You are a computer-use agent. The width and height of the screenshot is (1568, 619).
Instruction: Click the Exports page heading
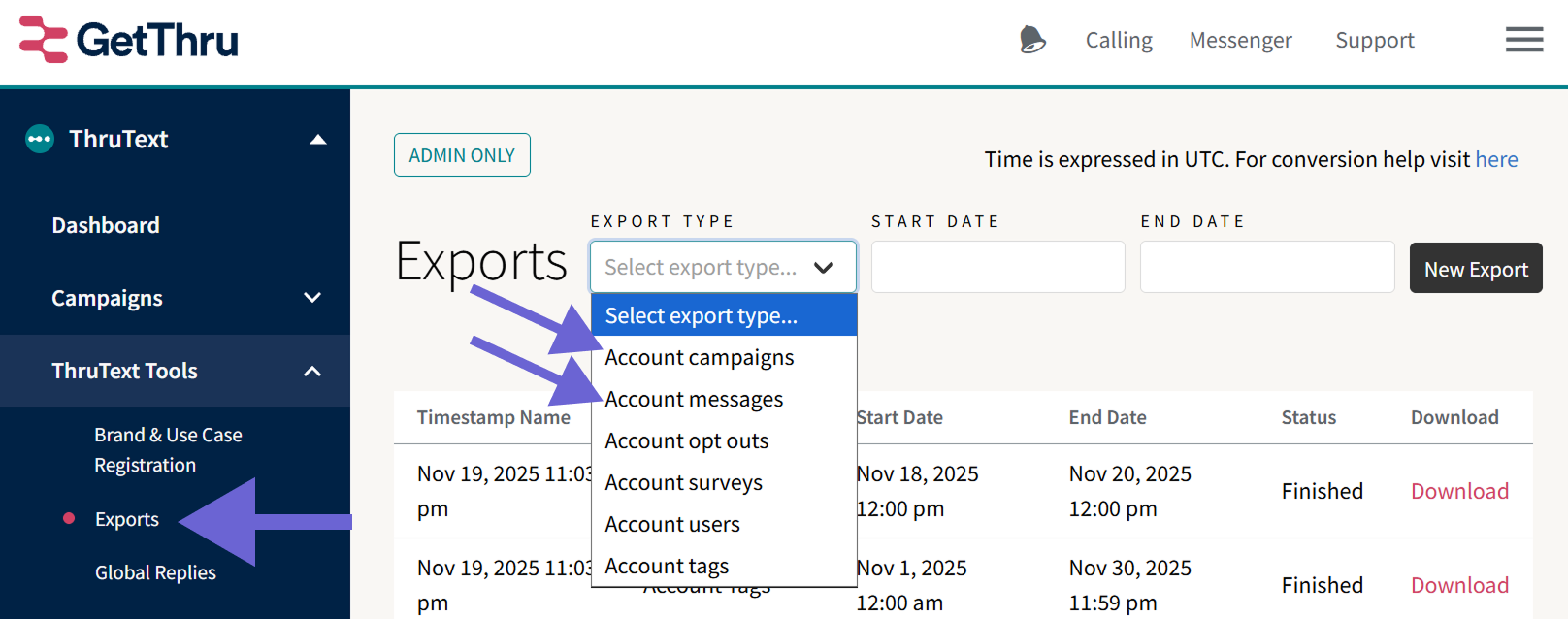pyautogui.click(x=481, y=262)
